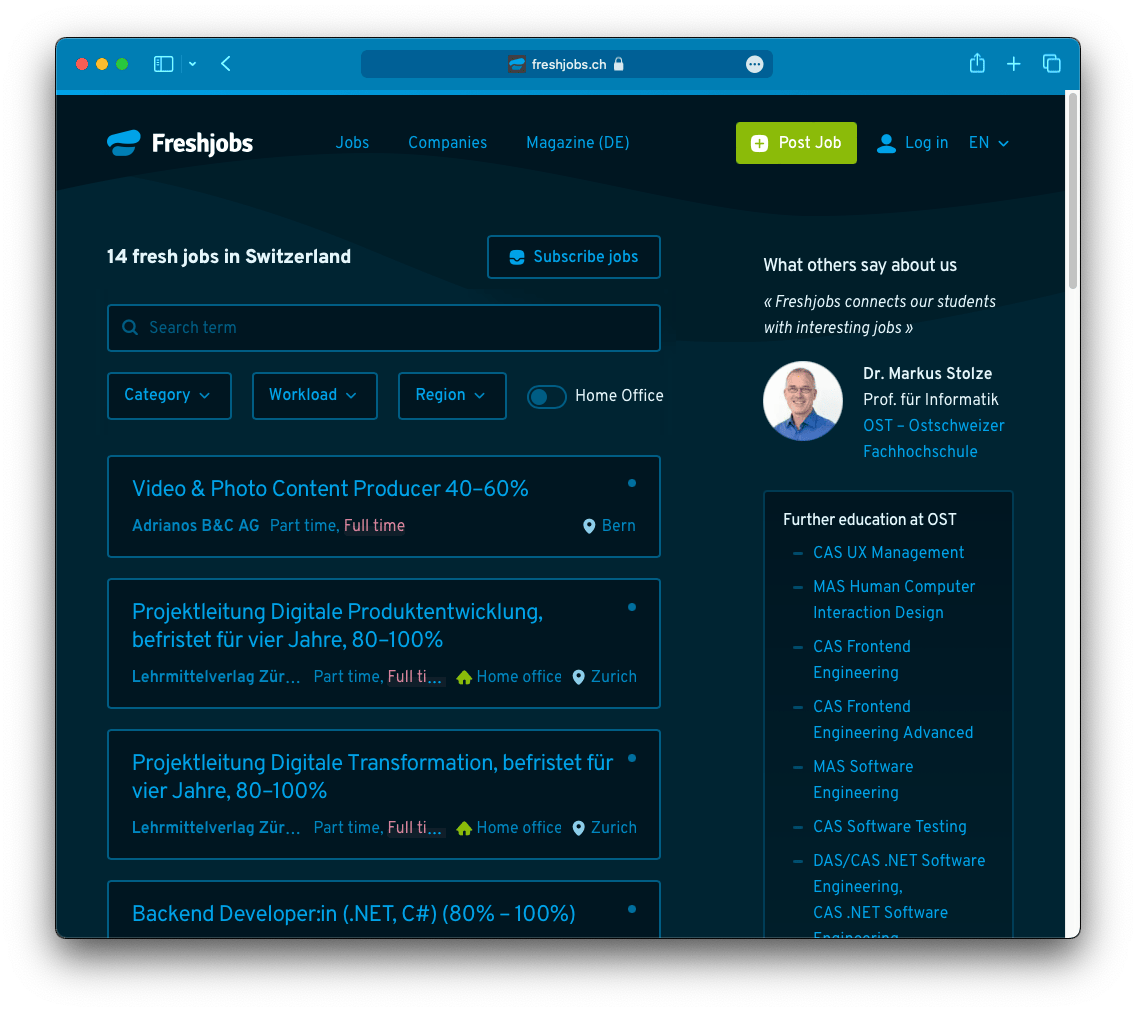Screen dimensions: 1136x1012
Task: Open the EN language dropdown
Action: tap(988, 143)
